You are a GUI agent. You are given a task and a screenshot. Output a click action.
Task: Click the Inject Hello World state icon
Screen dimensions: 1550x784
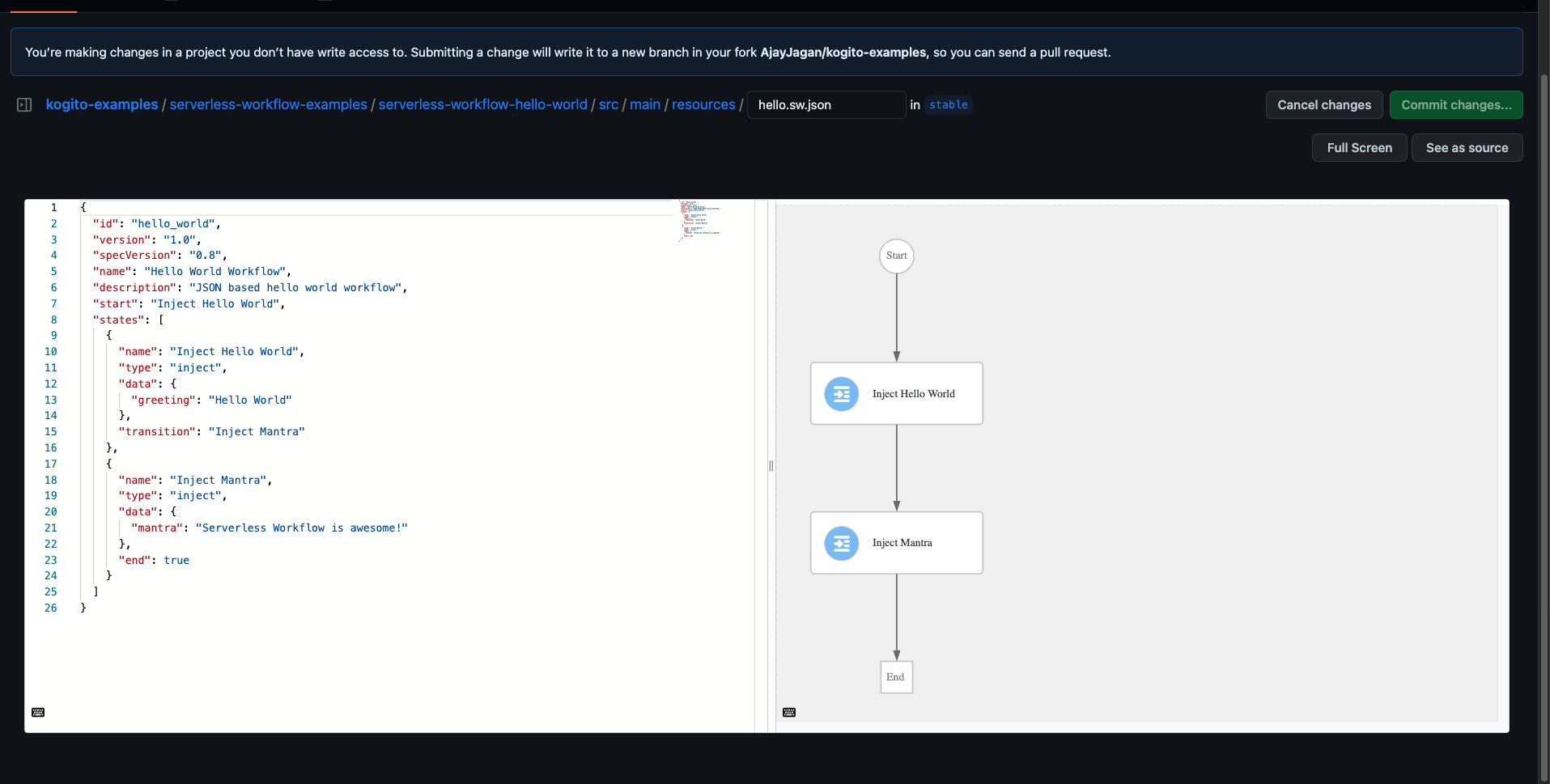click(841, 393)
